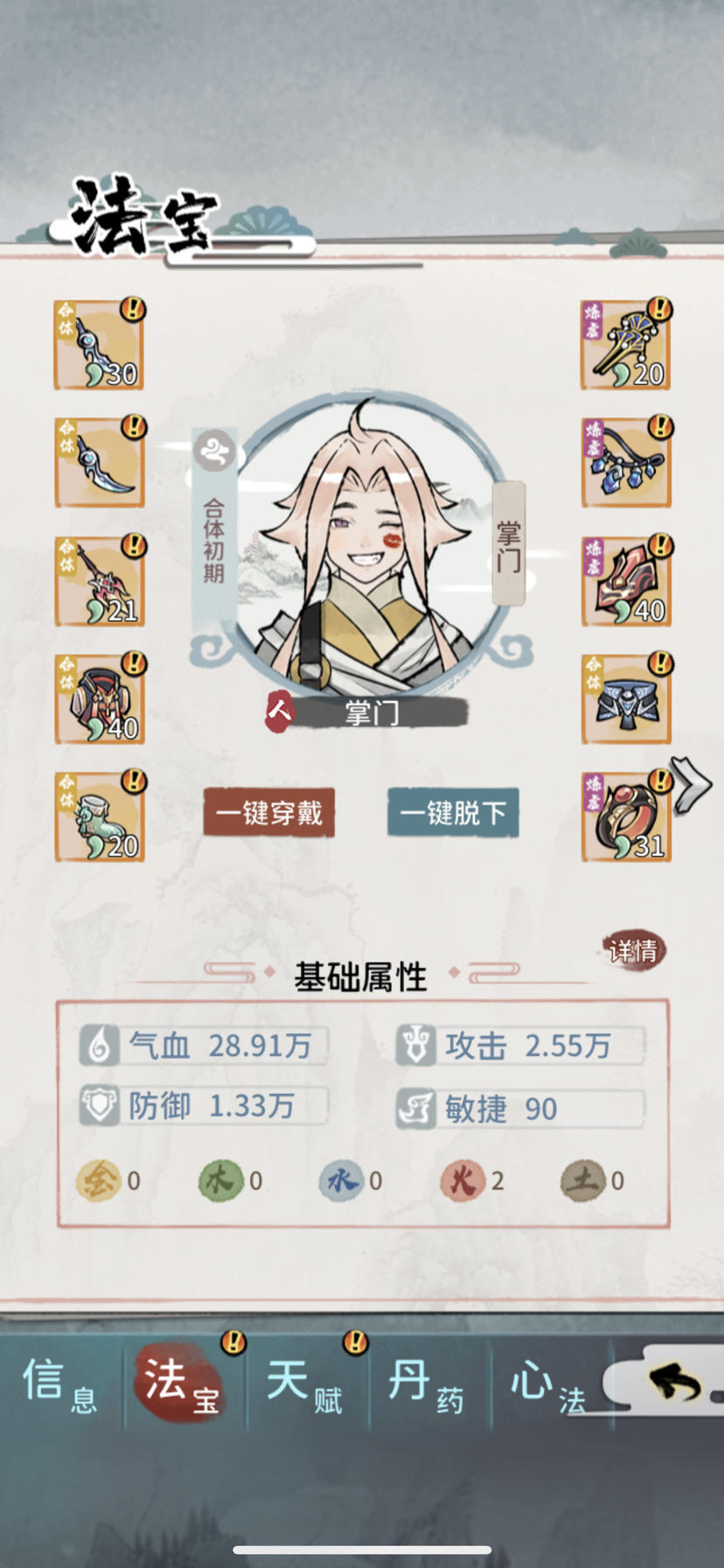The width and height of the screenshot is (724, 1568).
Task: Click 一键穿戴 to equip all
Action: pos(269,813)
